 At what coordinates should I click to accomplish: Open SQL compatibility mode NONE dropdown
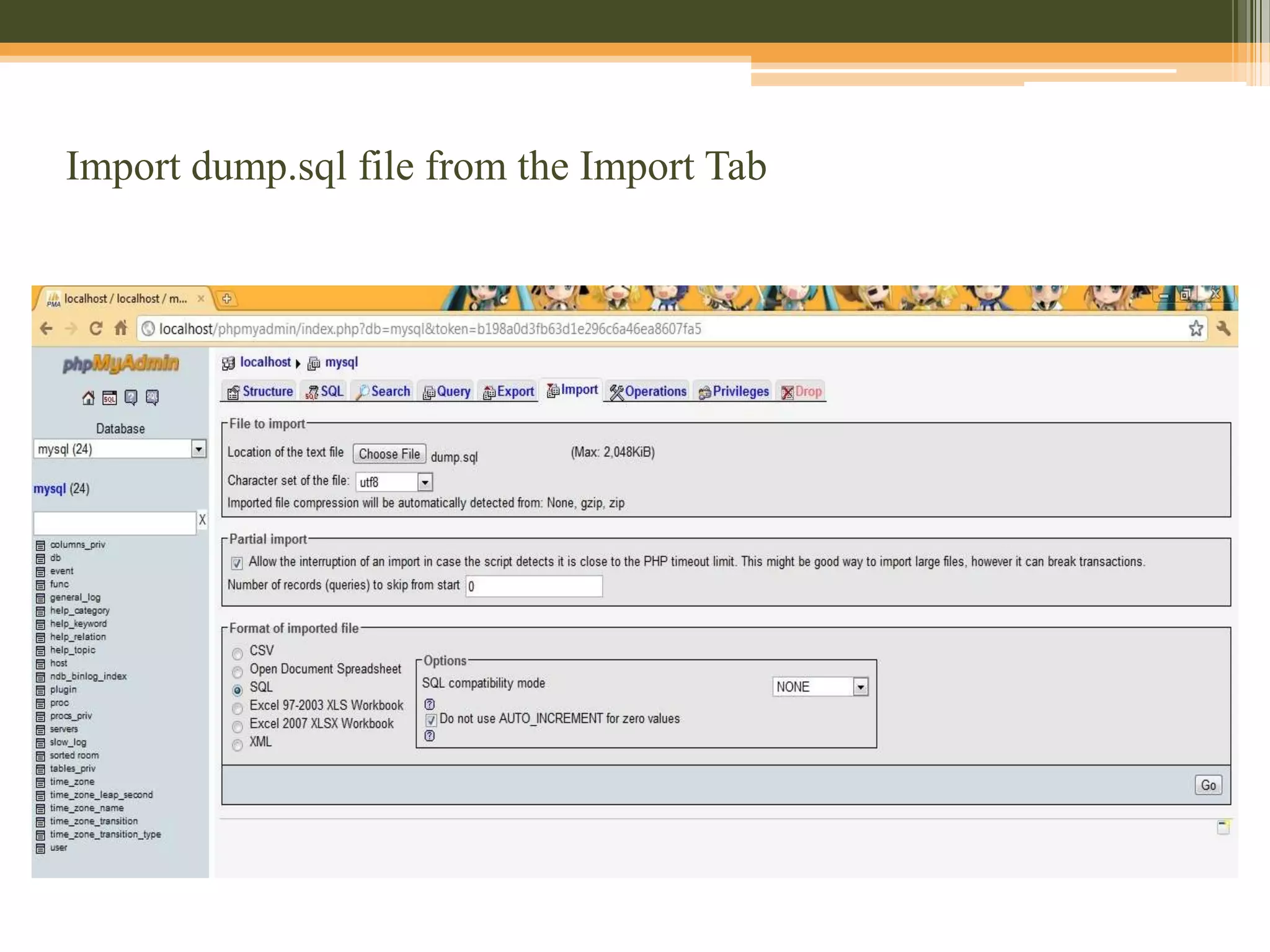860,687
